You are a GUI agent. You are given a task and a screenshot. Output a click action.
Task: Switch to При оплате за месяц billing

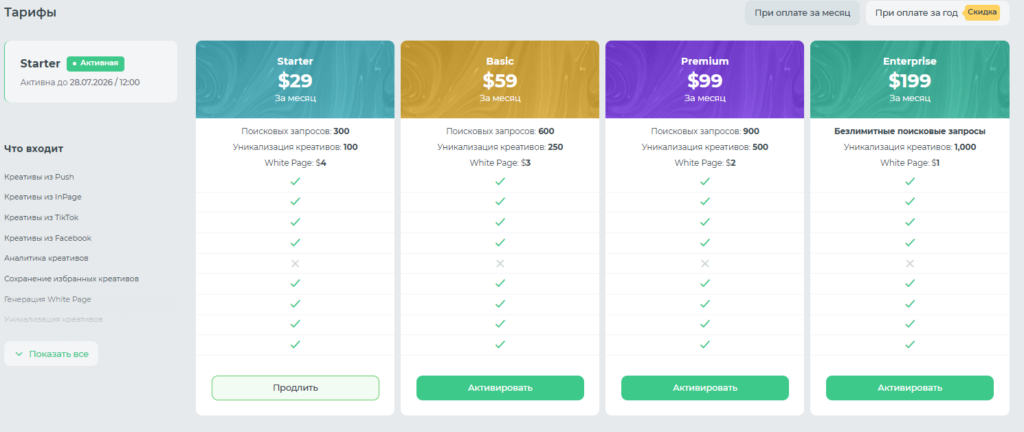click(x=802, y=13)
